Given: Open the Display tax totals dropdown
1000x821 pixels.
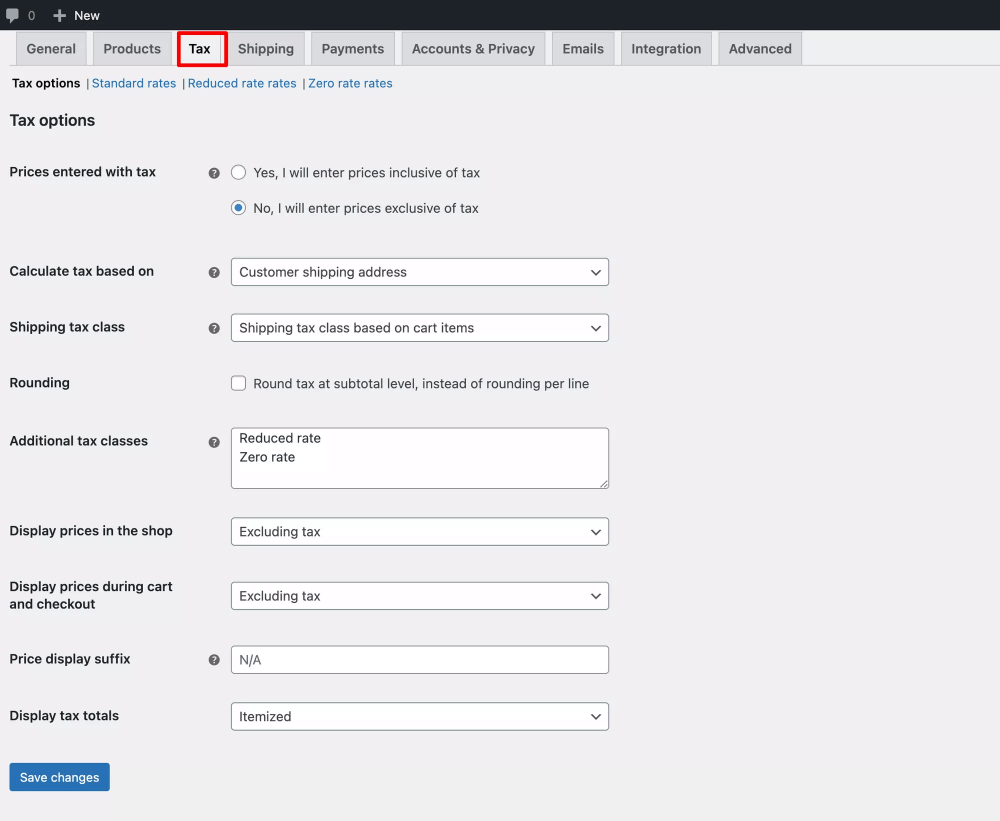Looking at the screenshot, I should 420,716.
